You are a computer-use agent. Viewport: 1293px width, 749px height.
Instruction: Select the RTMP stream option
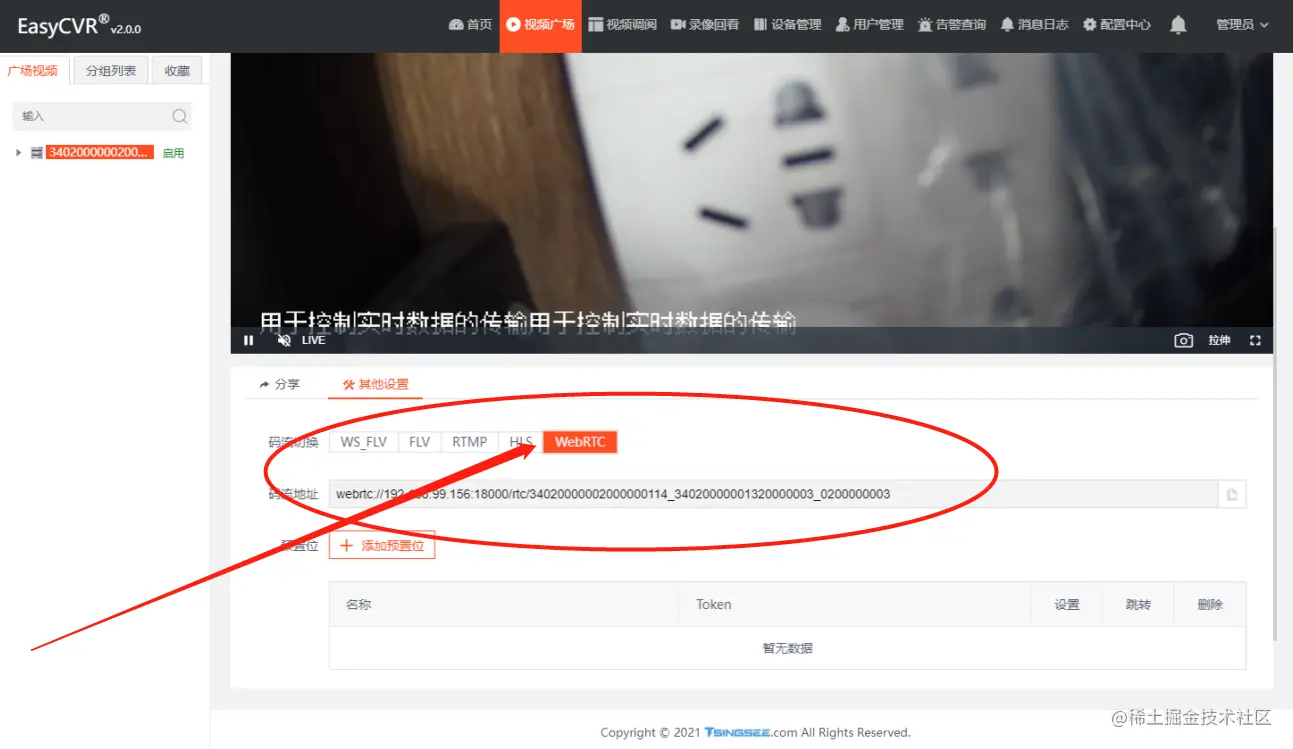click(x=469, y=442)
